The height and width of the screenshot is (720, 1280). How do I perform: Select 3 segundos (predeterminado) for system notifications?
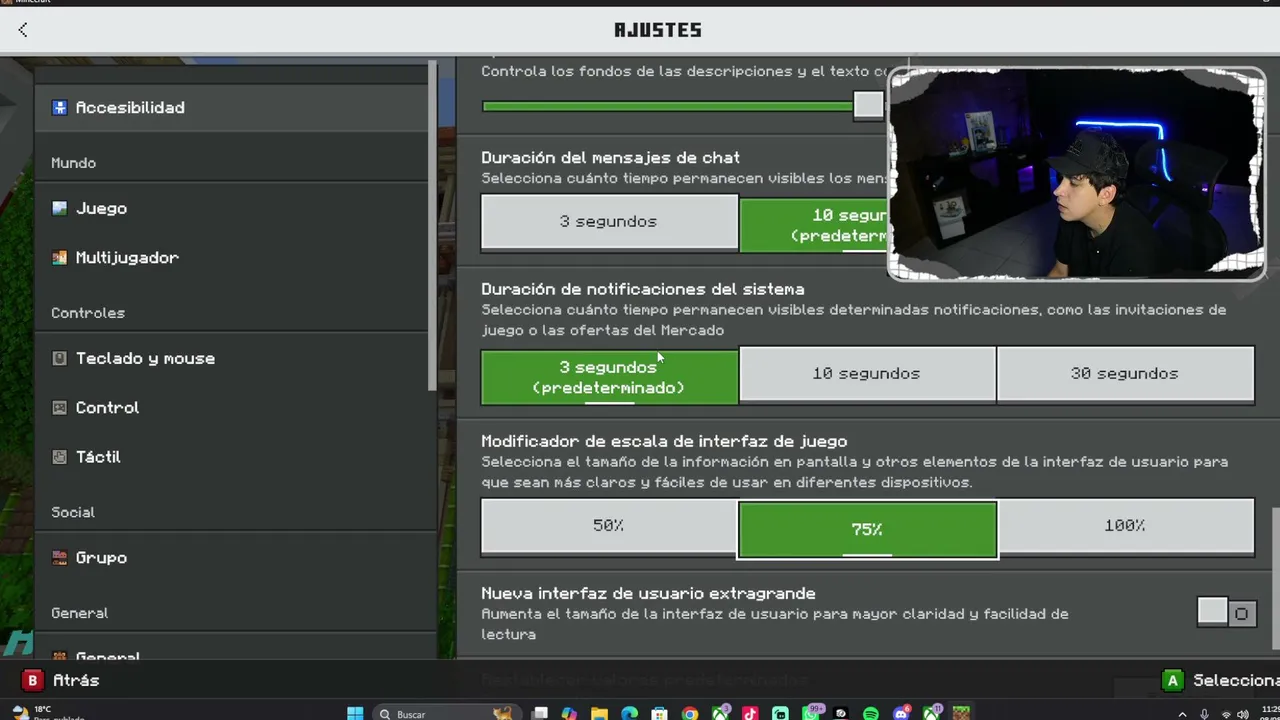609,376
